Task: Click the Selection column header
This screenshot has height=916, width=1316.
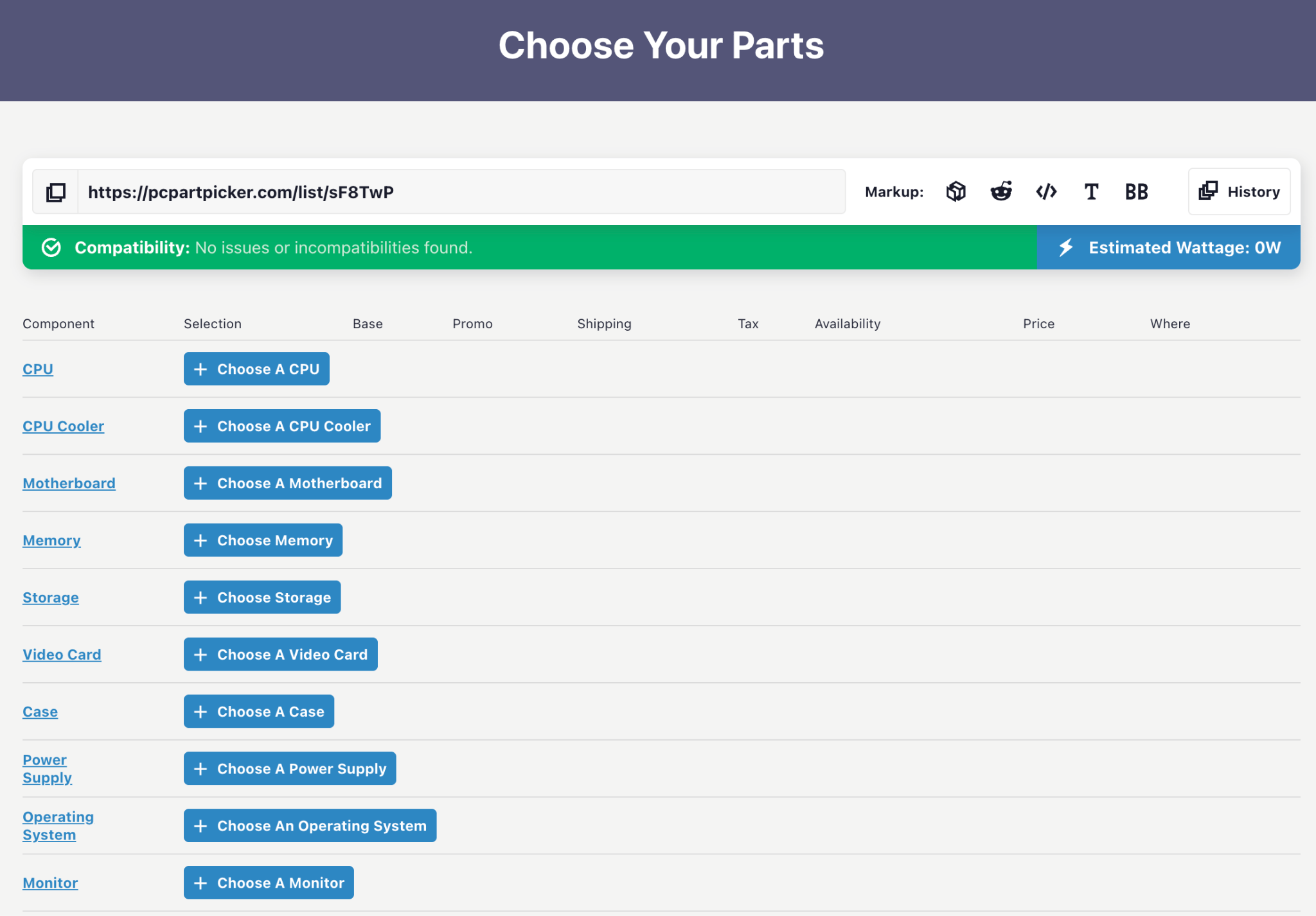Action: point(213,324)
